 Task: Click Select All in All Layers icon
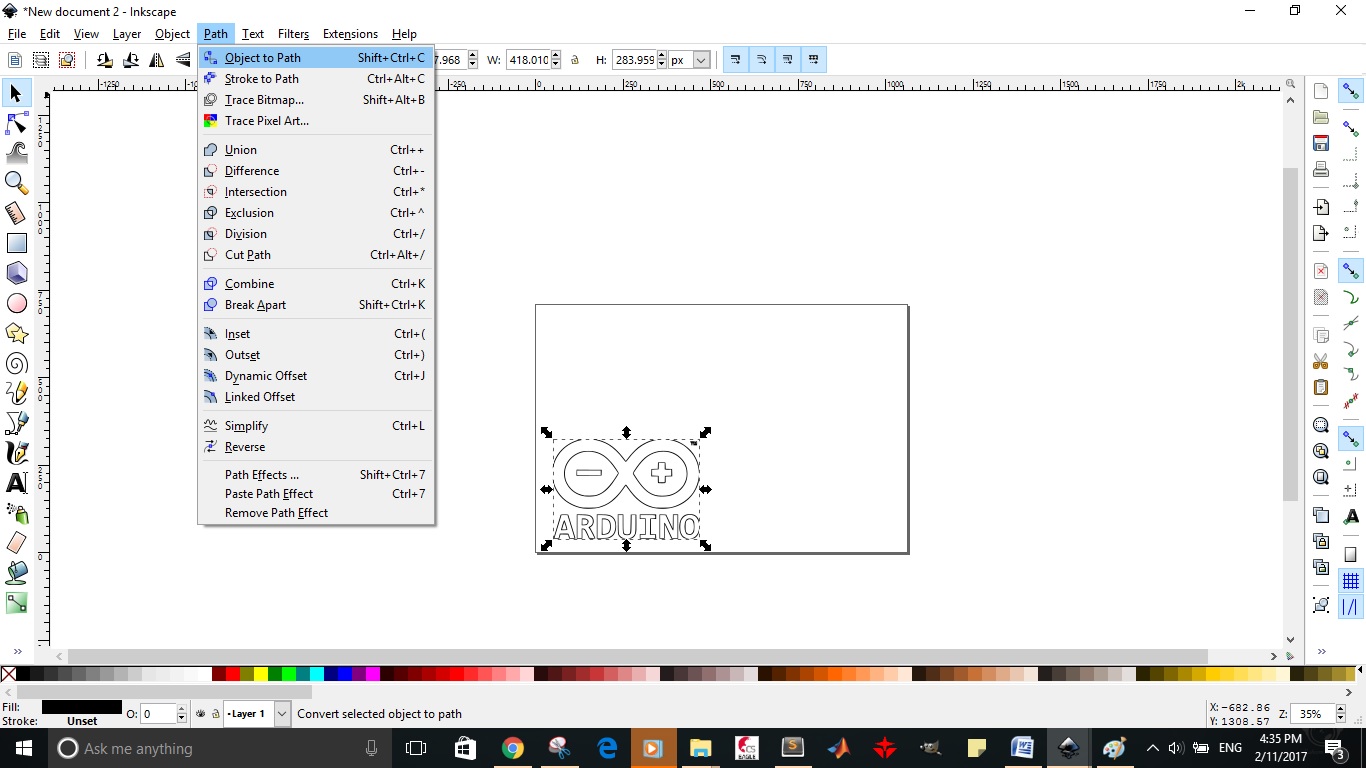click(41, 60)
